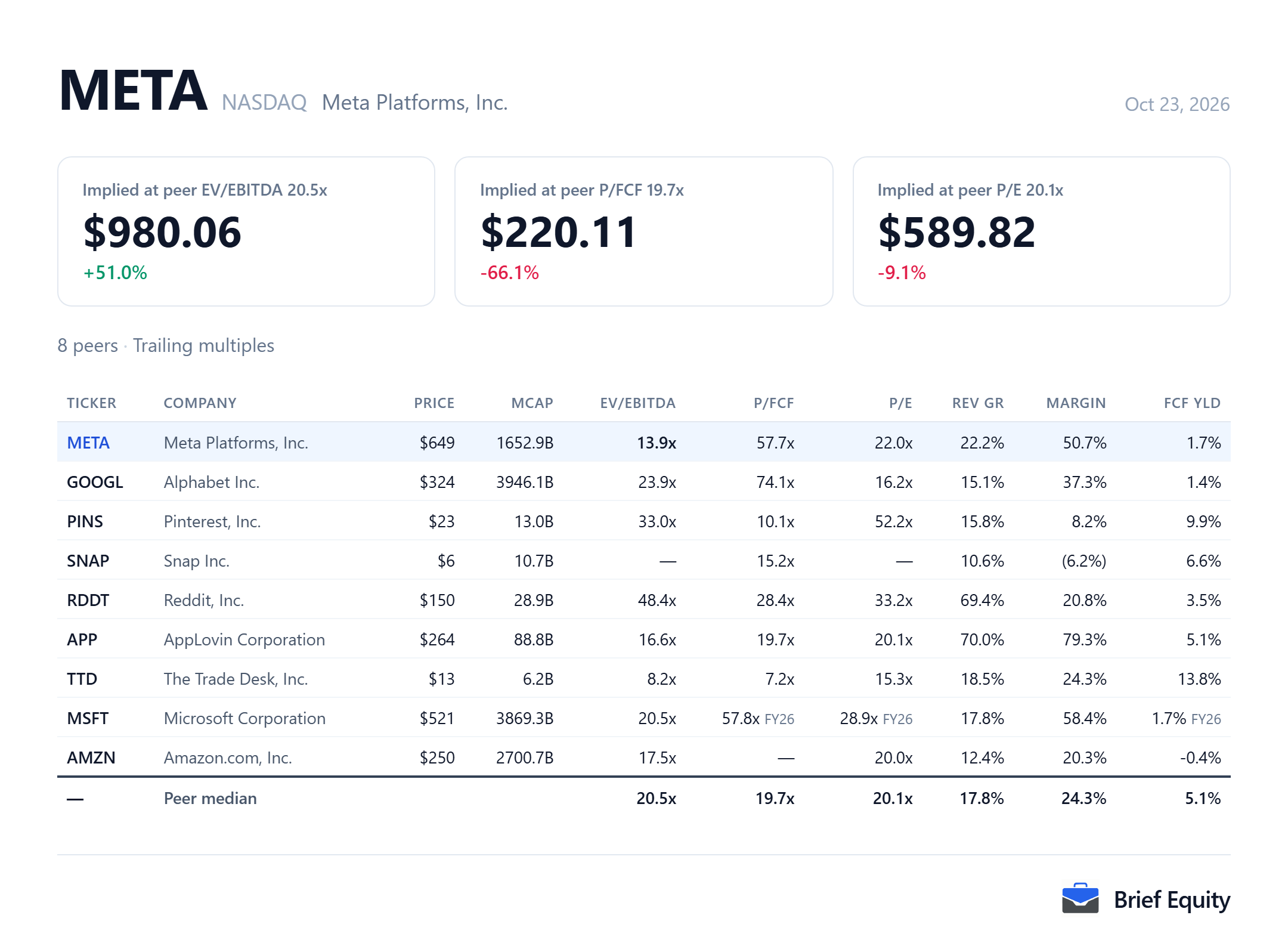Screen dimensions: 1288x946
Task: Click the NASDAQ exchange label
Action: coord(264,103)
